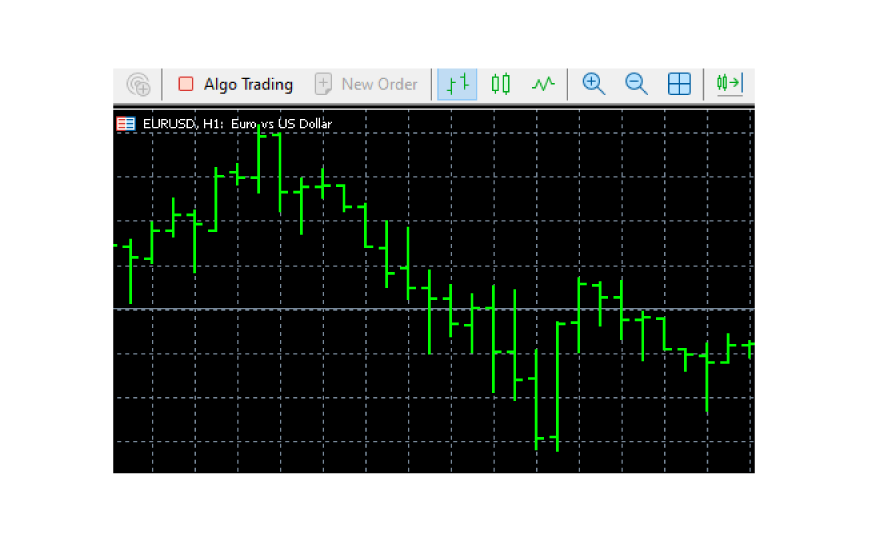Switch chart to line chart mode

[543, 84]
